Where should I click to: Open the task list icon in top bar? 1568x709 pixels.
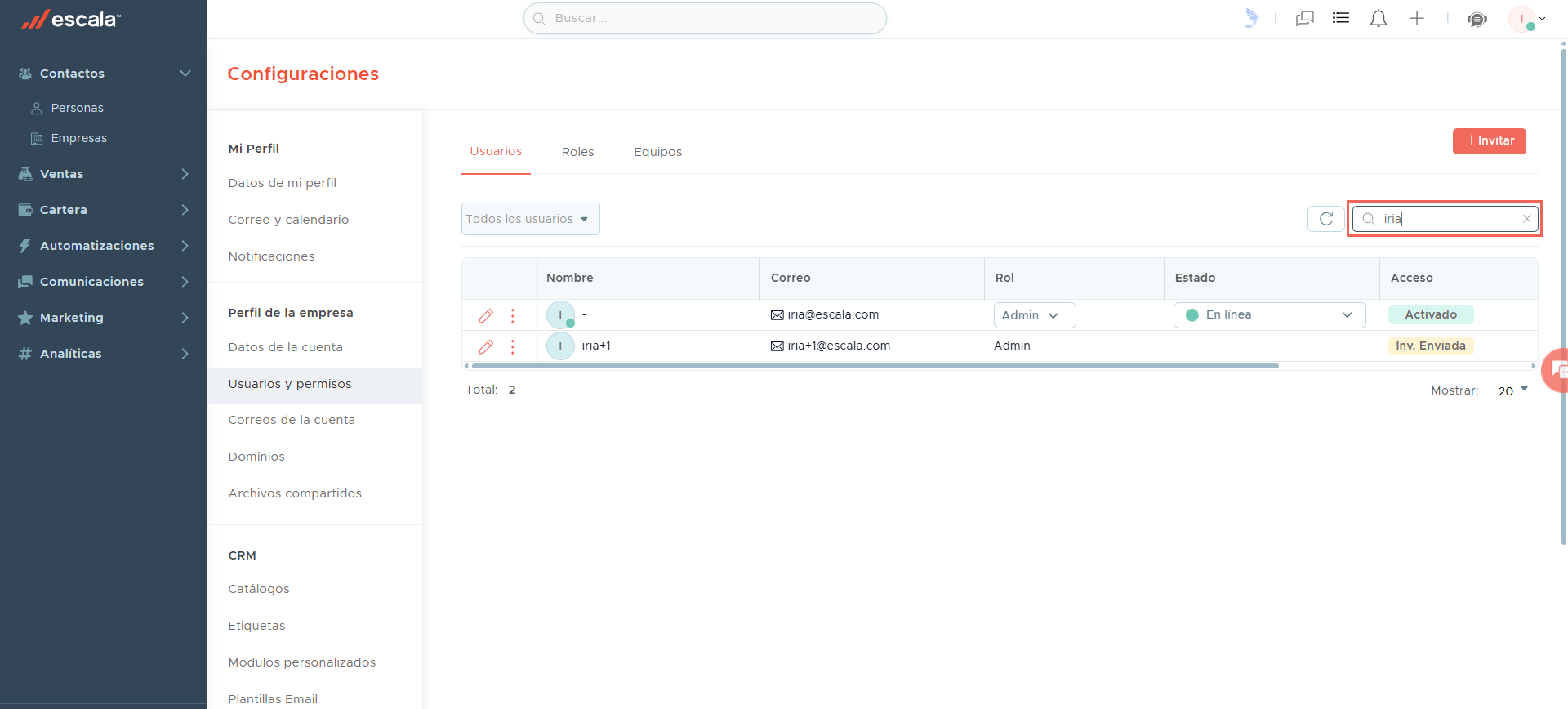(x=1341, y=17)
